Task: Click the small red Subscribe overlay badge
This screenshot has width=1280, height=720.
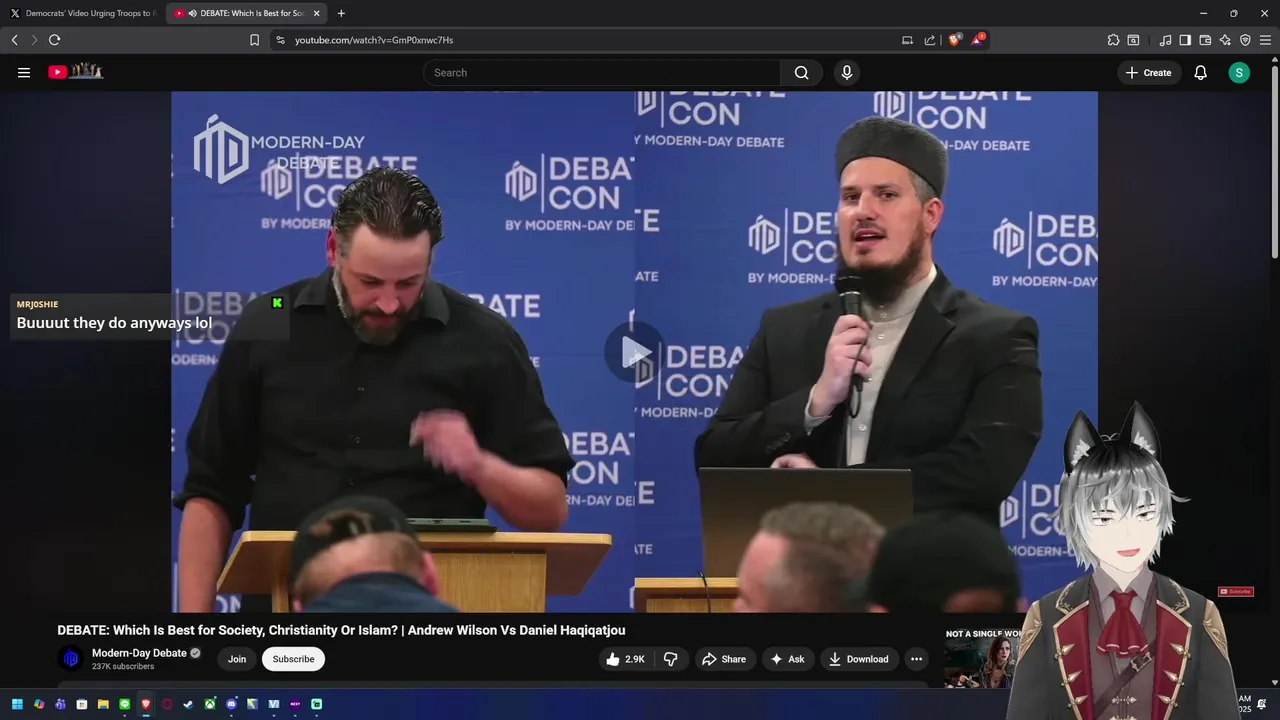Action: [1236, 592]
